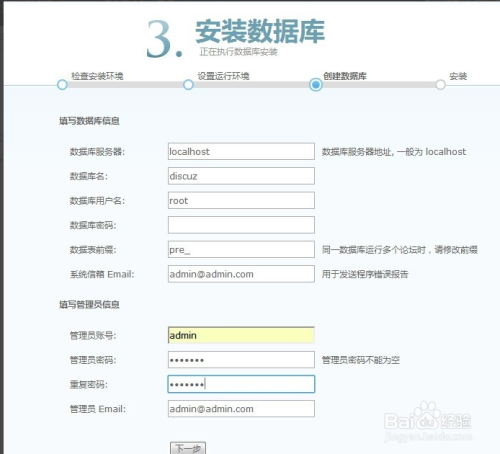Click the repeat password field
The width and height of the screenshot is (500, 454).
tap(241, 384)
